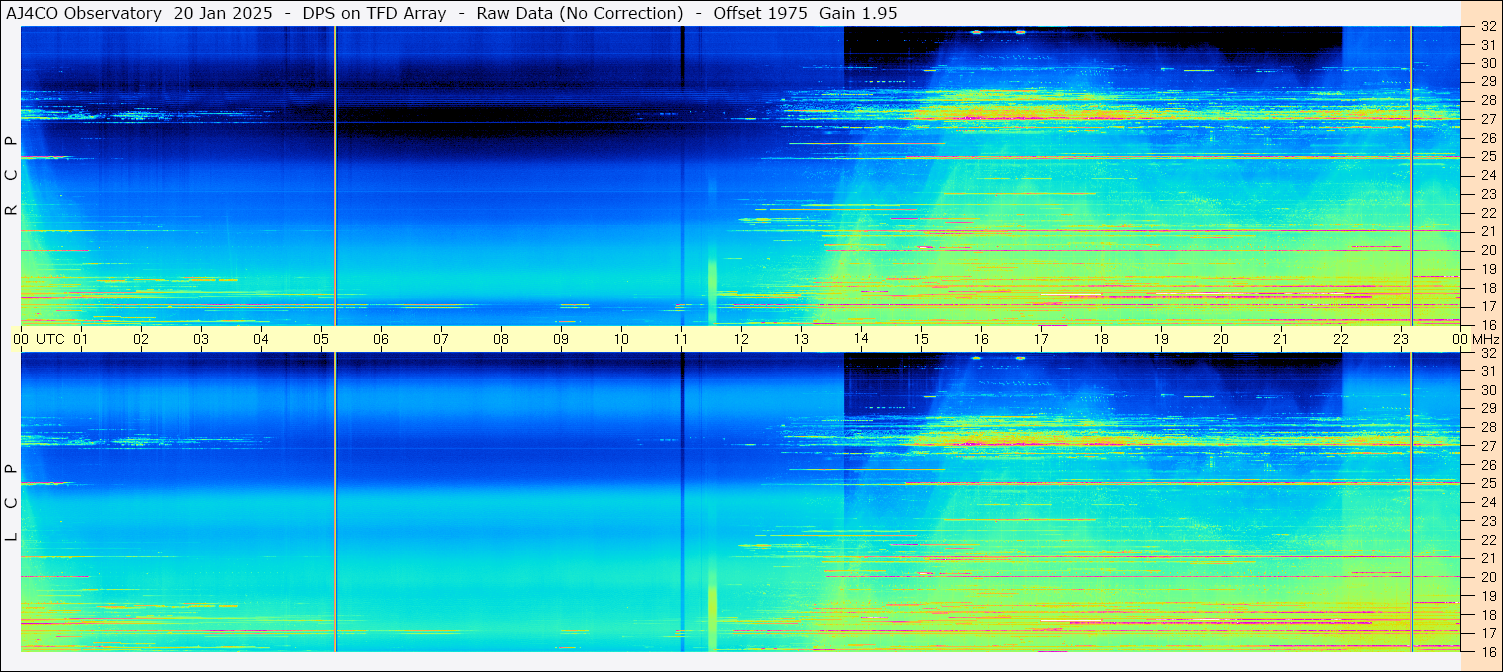Click the MHz unit label on time axis
Screen dimensions: 1503x672
point(1484,339)
